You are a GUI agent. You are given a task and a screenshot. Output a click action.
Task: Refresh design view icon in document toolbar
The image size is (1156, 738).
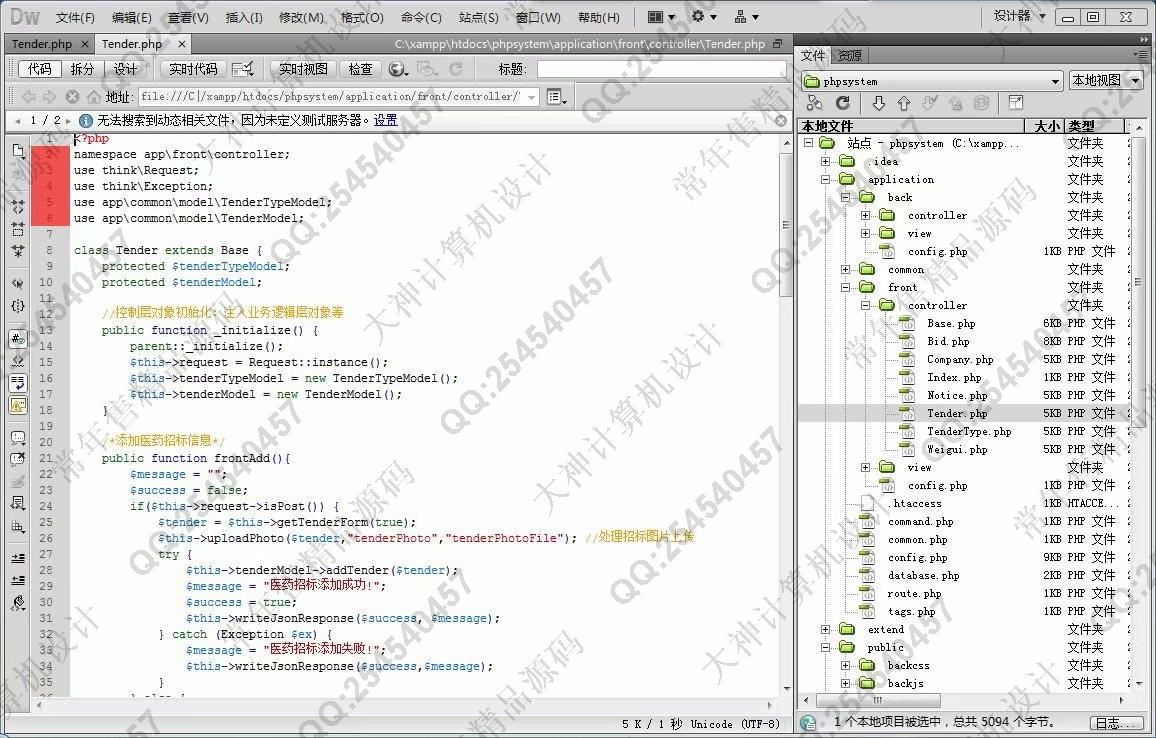[456, 69]
